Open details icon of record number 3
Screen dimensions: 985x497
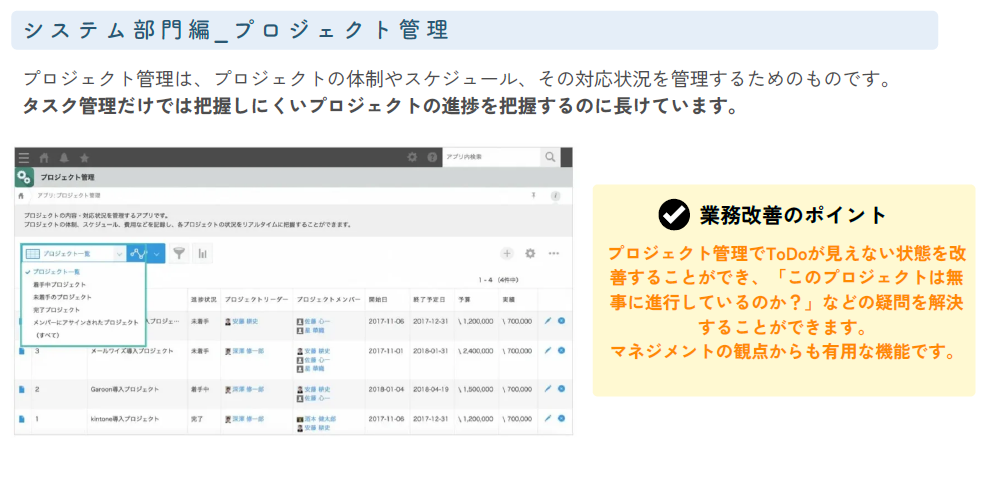click(x=21, y=351)
